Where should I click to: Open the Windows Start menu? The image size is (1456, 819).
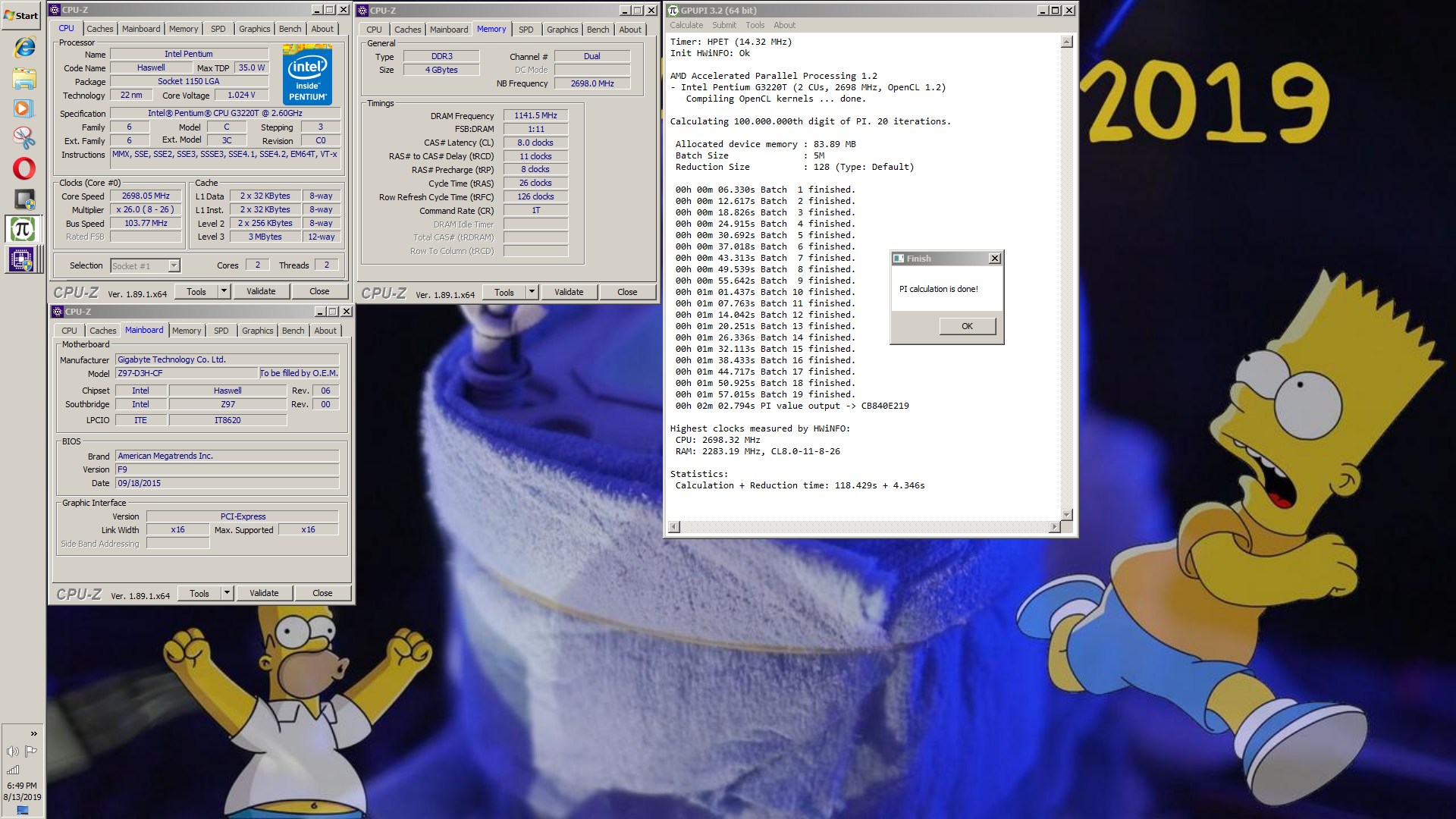click(21, 15)
